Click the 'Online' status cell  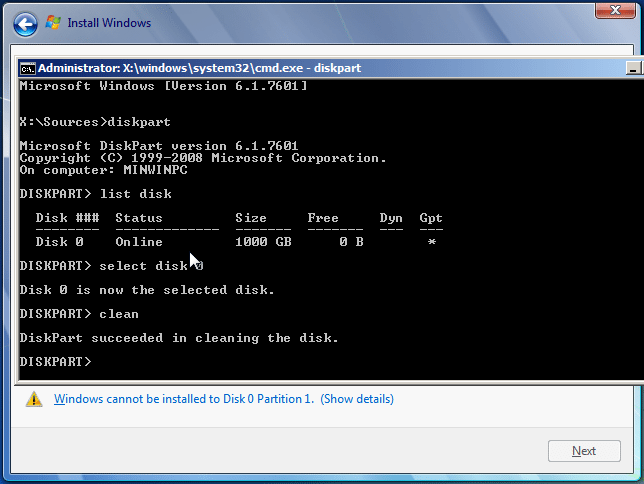[139, 242]
